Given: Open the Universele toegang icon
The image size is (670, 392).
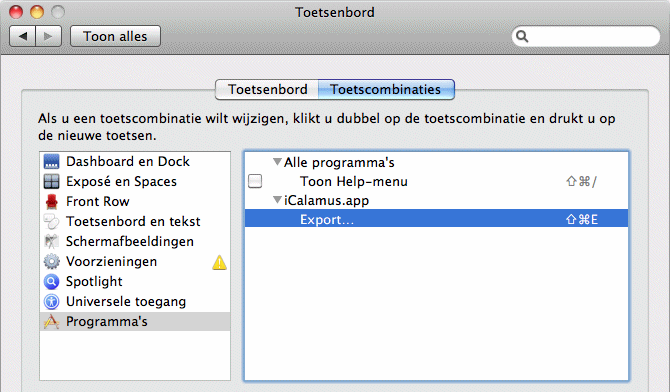Looking at the screenshot, I should point(52,302).
